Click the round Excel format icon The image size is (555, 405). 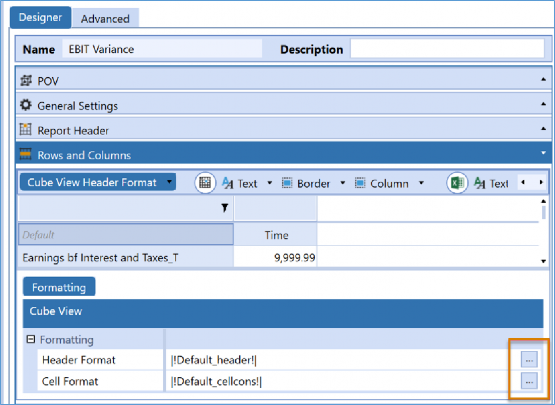pos(457,183)
